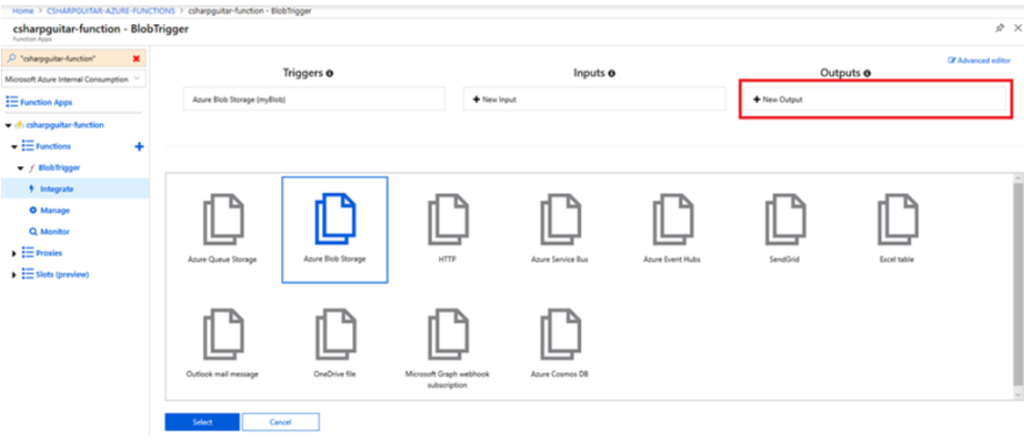Click New Input
This screenshot has width=1024, height=440.
point(594,100)
